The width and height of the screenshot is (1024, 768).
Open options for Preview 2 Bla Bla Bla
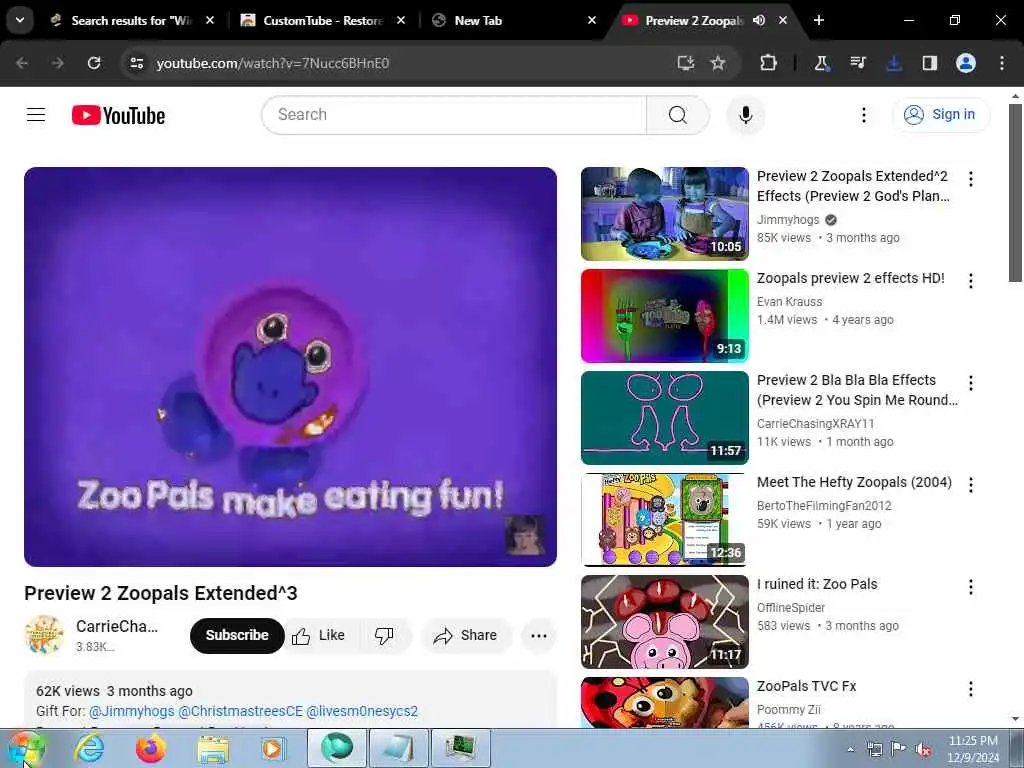pos(971,383)
